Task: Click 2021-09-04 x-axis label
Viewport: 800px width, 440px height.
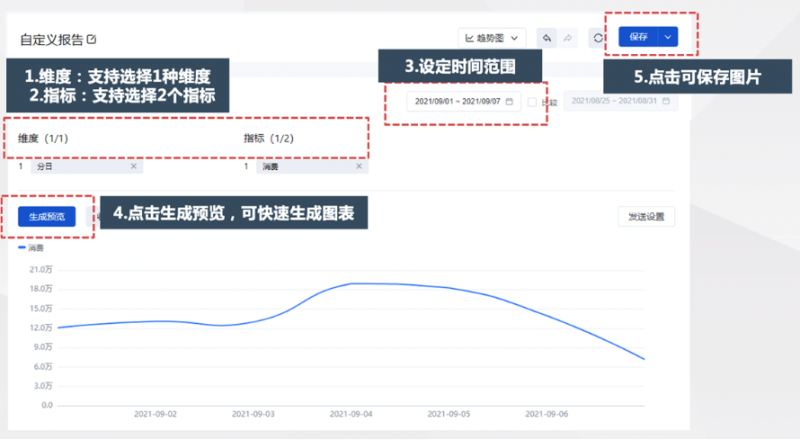Action: (351, 414)
